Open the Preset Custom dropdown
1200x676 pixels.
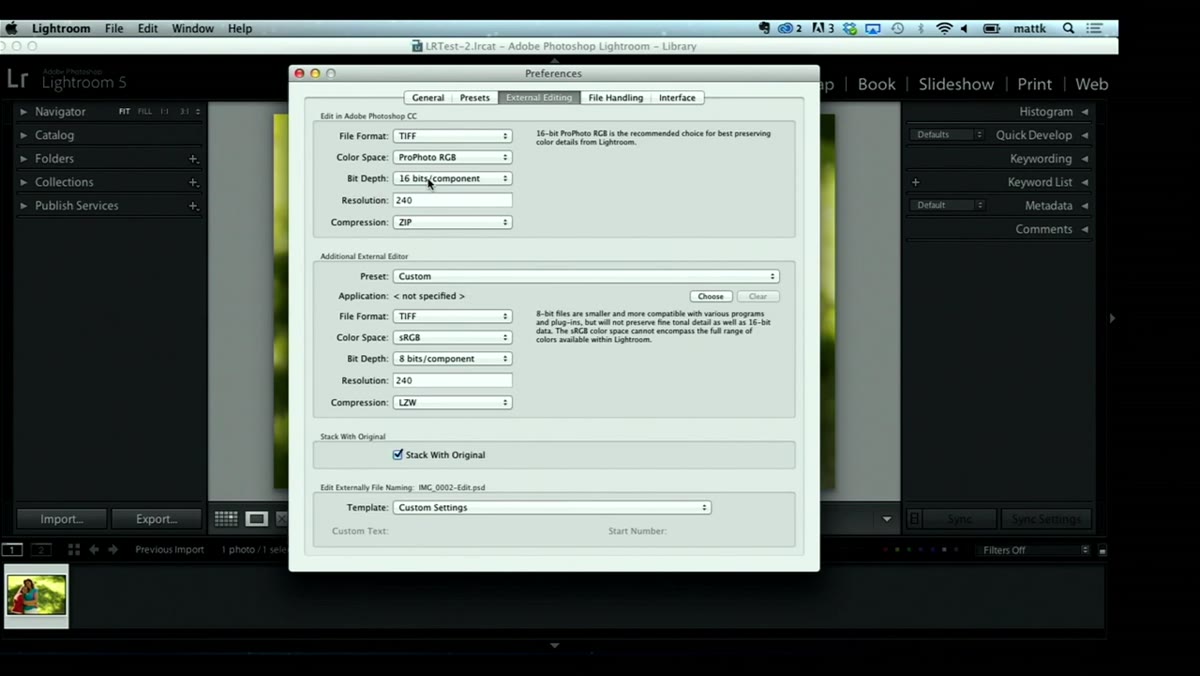(x=586, y=276)
